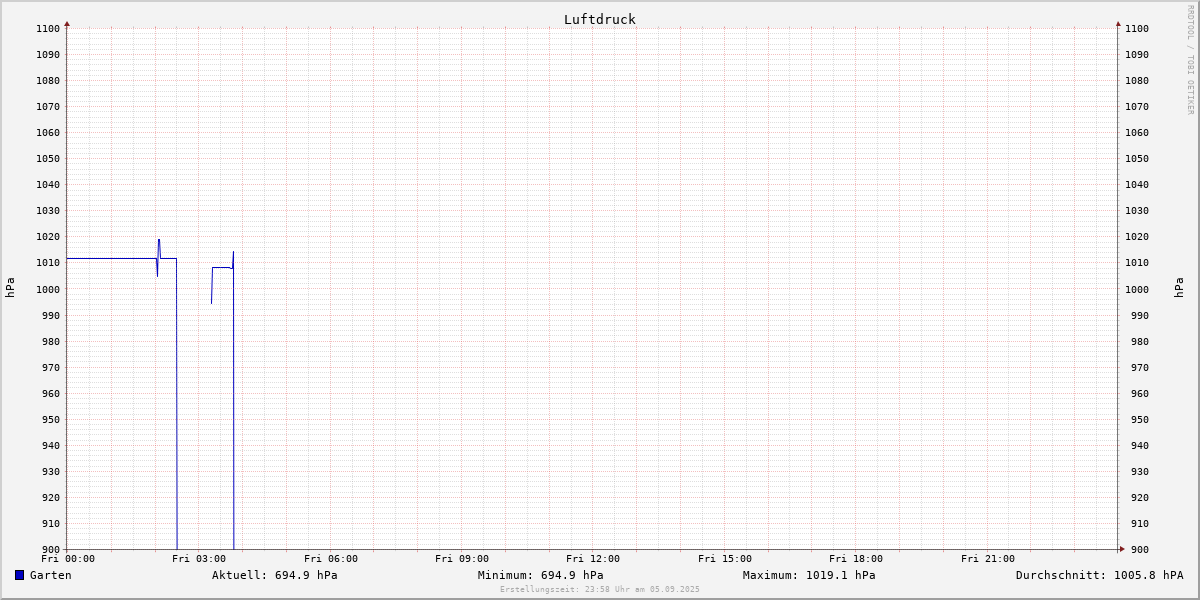Click the Fri 03:00 time axis label
This screenshot has width=1200, height=600.
click(198, 559)
